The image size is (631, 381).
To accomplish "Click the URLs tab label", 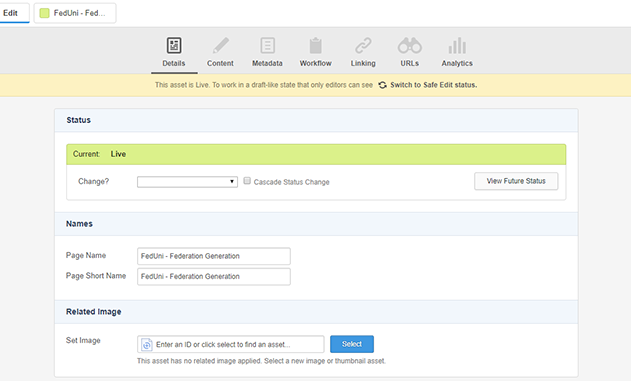I will tap(410, 63).
